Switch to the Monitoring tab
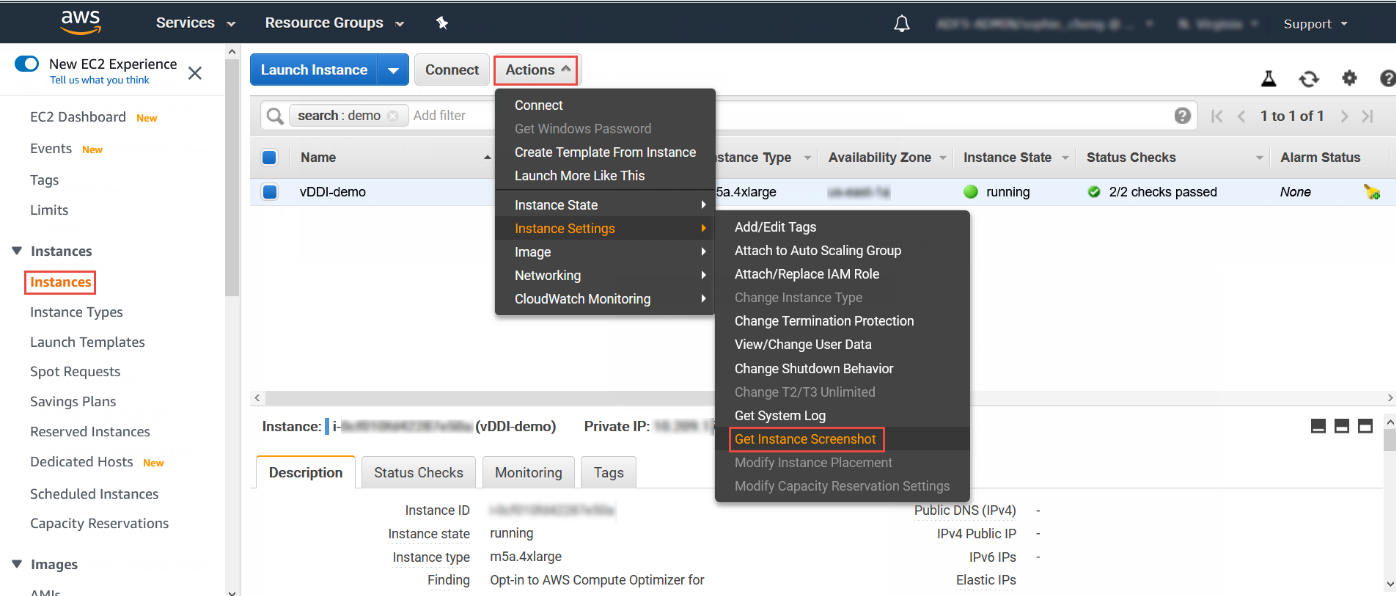The width and height of the screenshot is (1396, 596). pyautogui.click(x=528, y=472)
